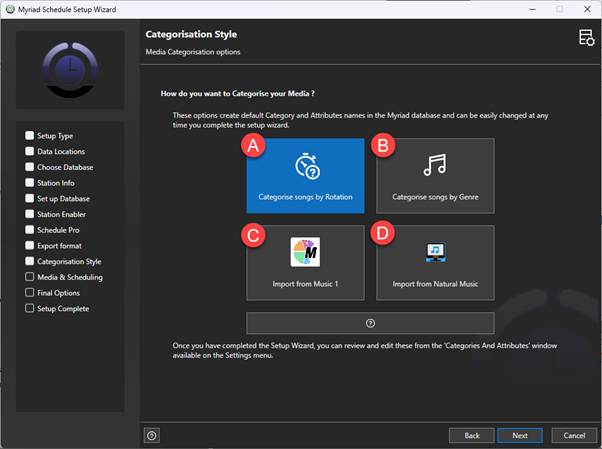The image size is (602, 449).
Task: Click the 'Media & Scheduling' step label
Action: click(70, 277)
